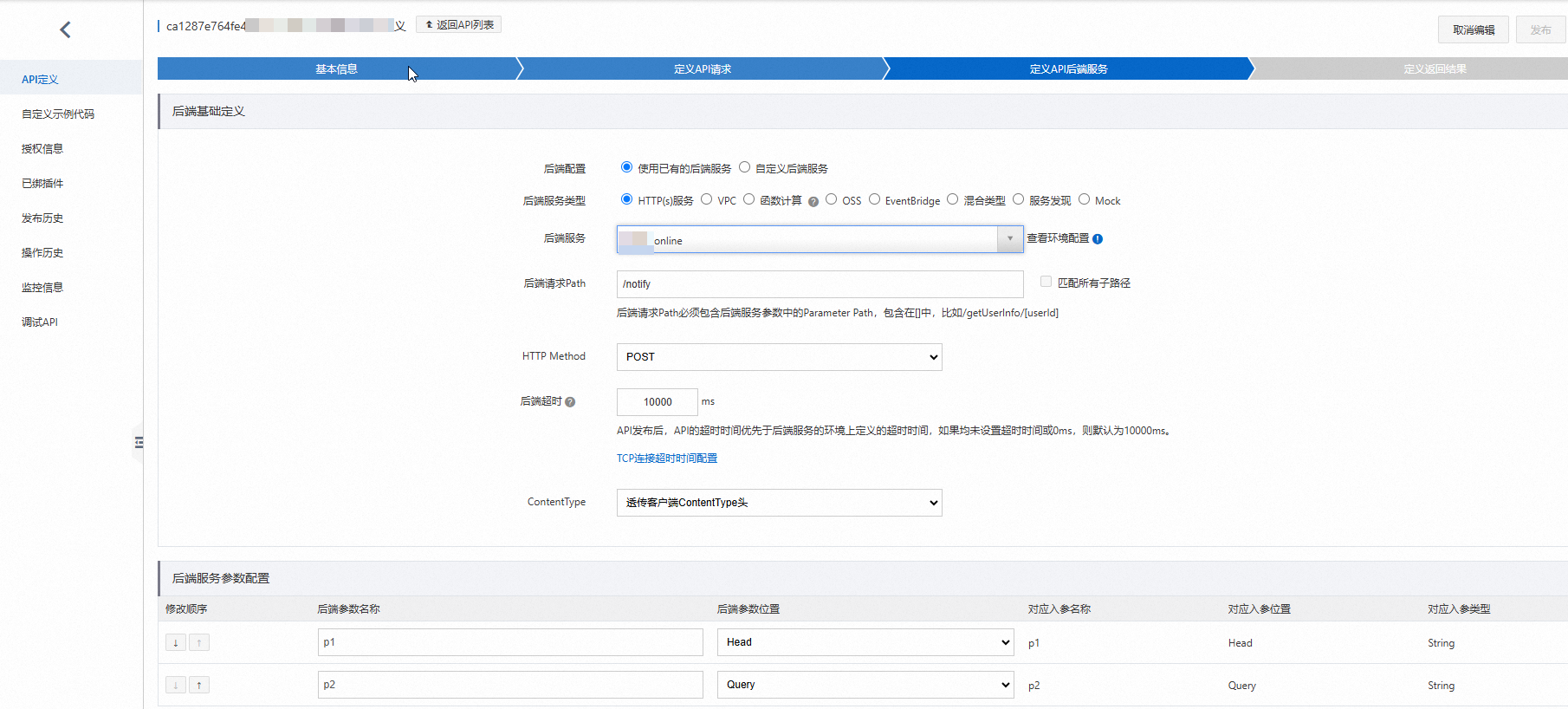Open the Query position dropdown for p2
This screenshot has width=1568, height=709.
pos(865,685)
